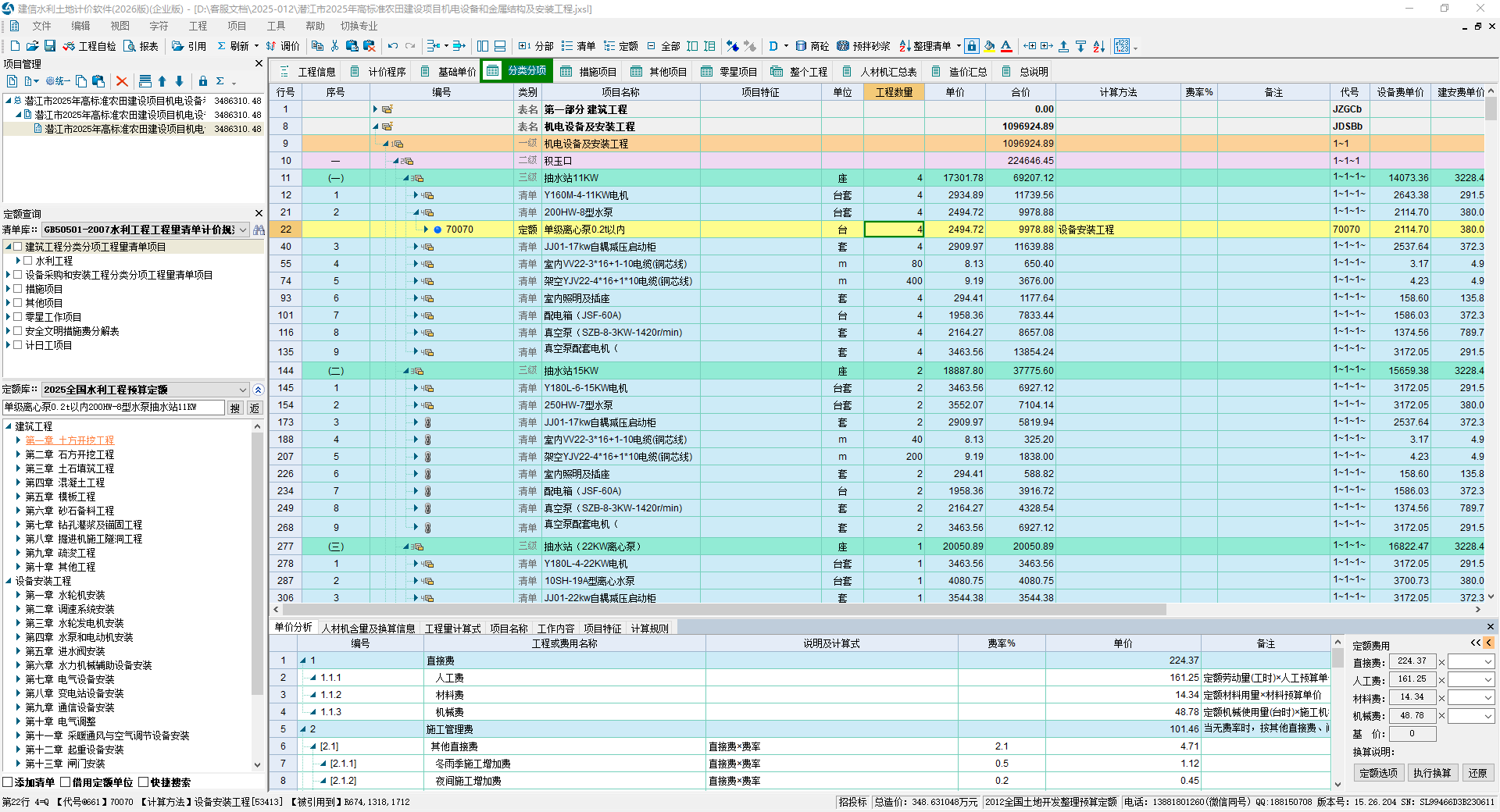Toggle the 借用定额单位 checkbox
This screenshot has height=812, width=1500.
coord(66,782)
